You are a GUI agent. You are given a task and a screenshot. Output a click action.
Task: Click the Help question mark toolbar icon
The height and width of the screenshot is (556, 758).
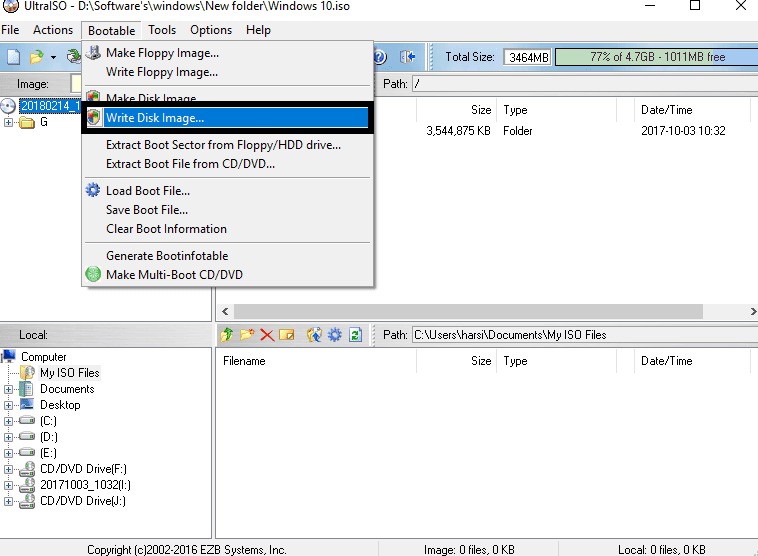coord(380,57)
